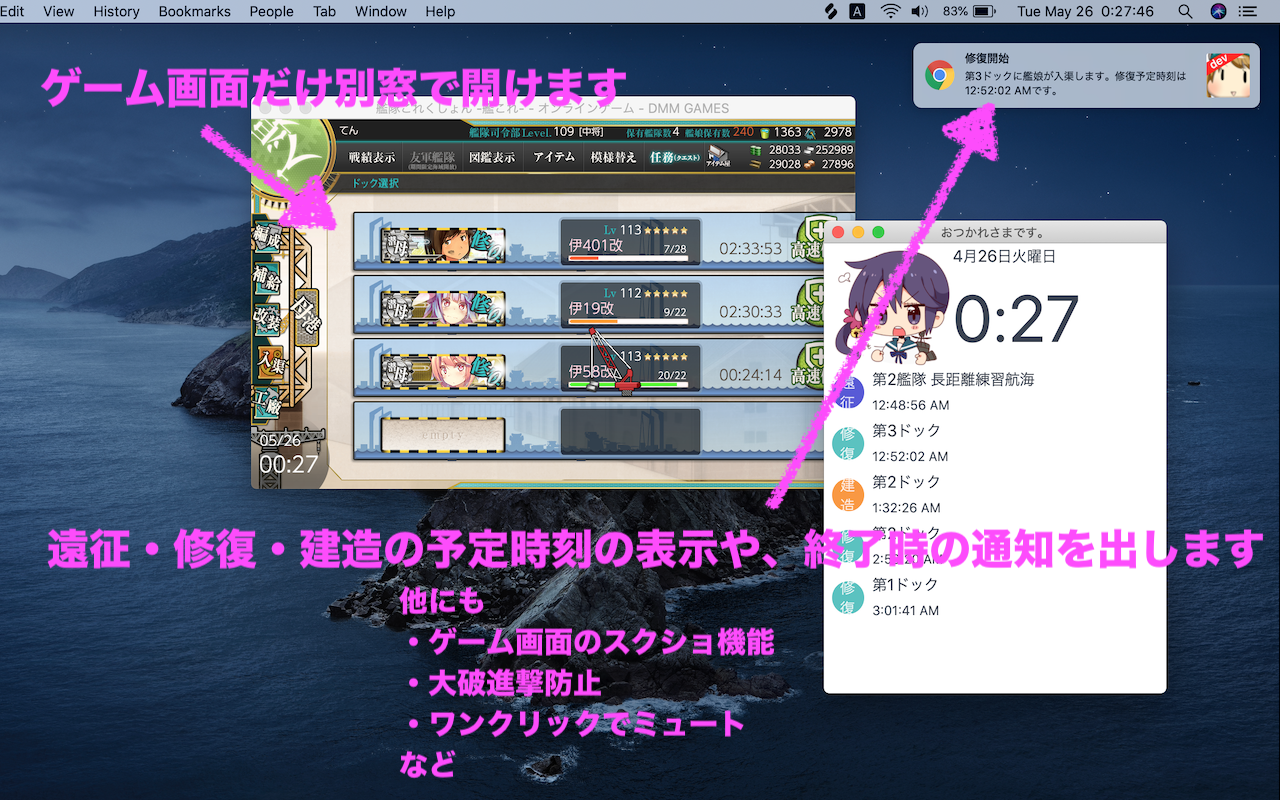Open Notification Center list icon
The image size is (1280, 800).
(x=1247, y=11)
